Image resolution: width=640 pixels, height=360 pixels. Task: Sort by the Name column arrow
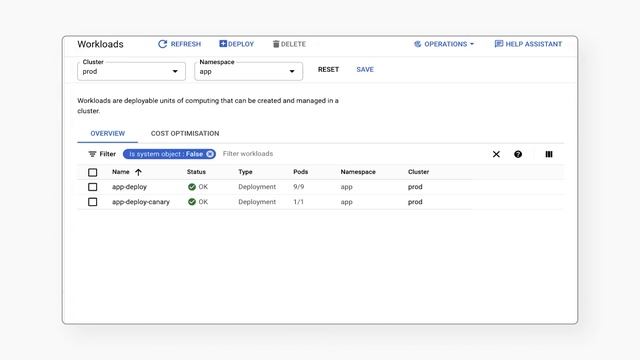[x=138, y=172]
